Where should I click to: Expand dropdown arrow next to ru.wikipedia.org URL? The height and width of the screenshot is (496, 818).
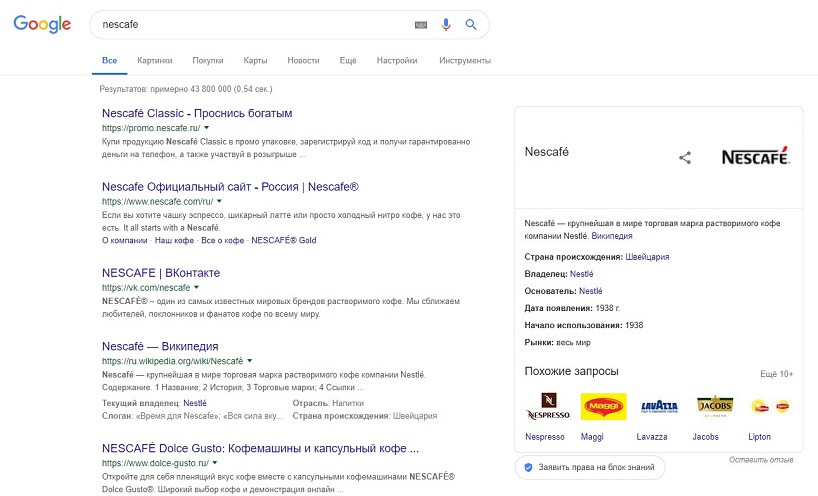pyautogui.click(x=249, y=360)
